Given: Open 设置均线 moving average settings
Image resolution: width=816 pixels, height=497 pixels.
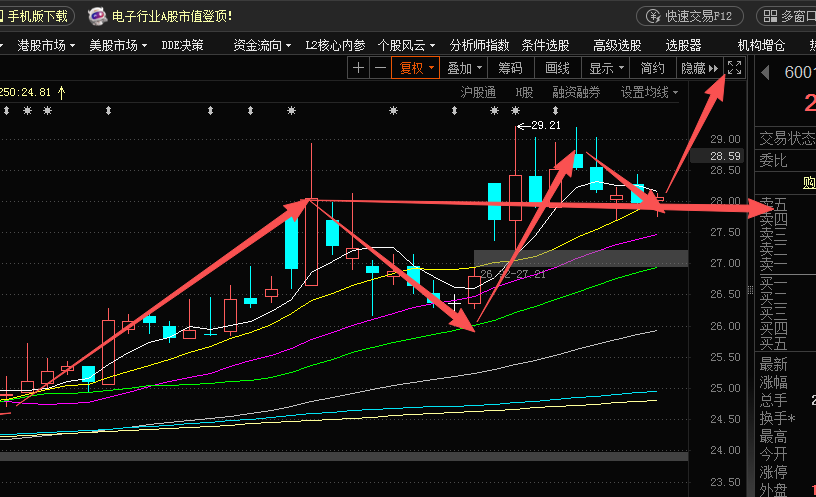Looking at the screenshot, I should (649, 93).
